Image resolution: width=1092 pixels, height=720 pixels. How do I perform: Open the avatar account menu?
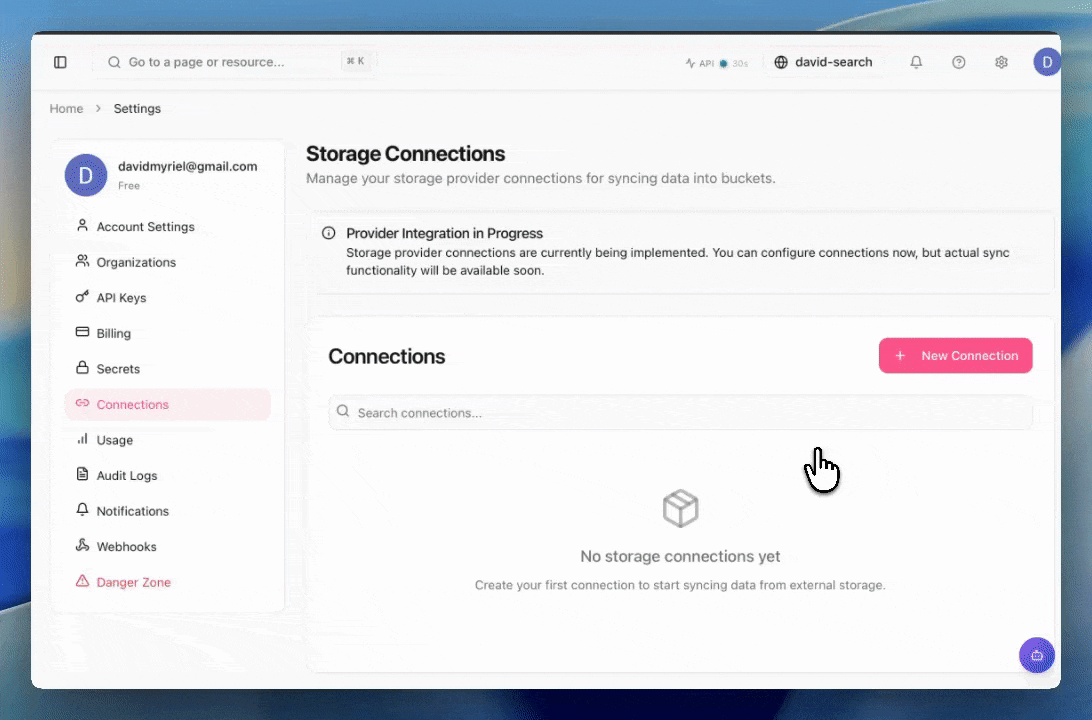[1047, 62]
